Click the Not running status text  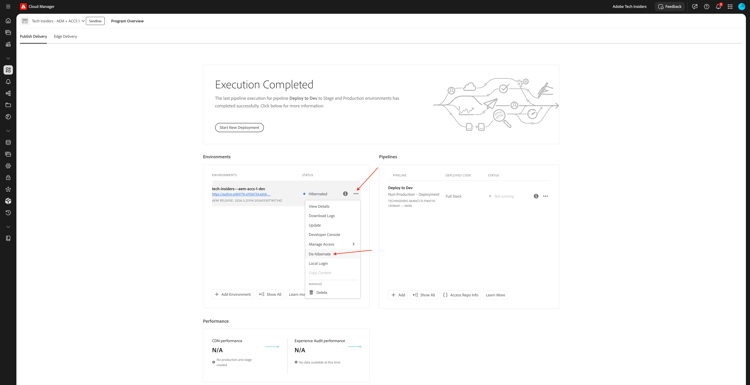tap(504, 197)
